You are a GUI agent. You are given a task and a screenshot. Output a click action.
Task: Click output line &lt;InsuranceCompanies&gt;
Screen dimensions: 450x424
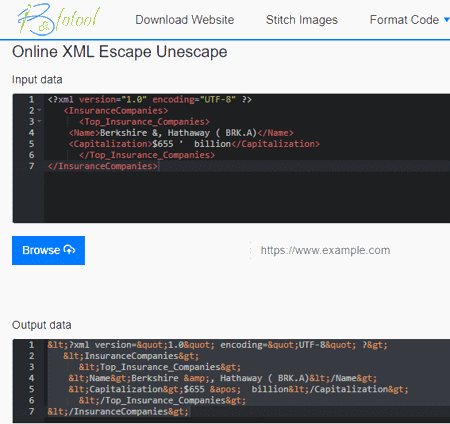point(131,356)
